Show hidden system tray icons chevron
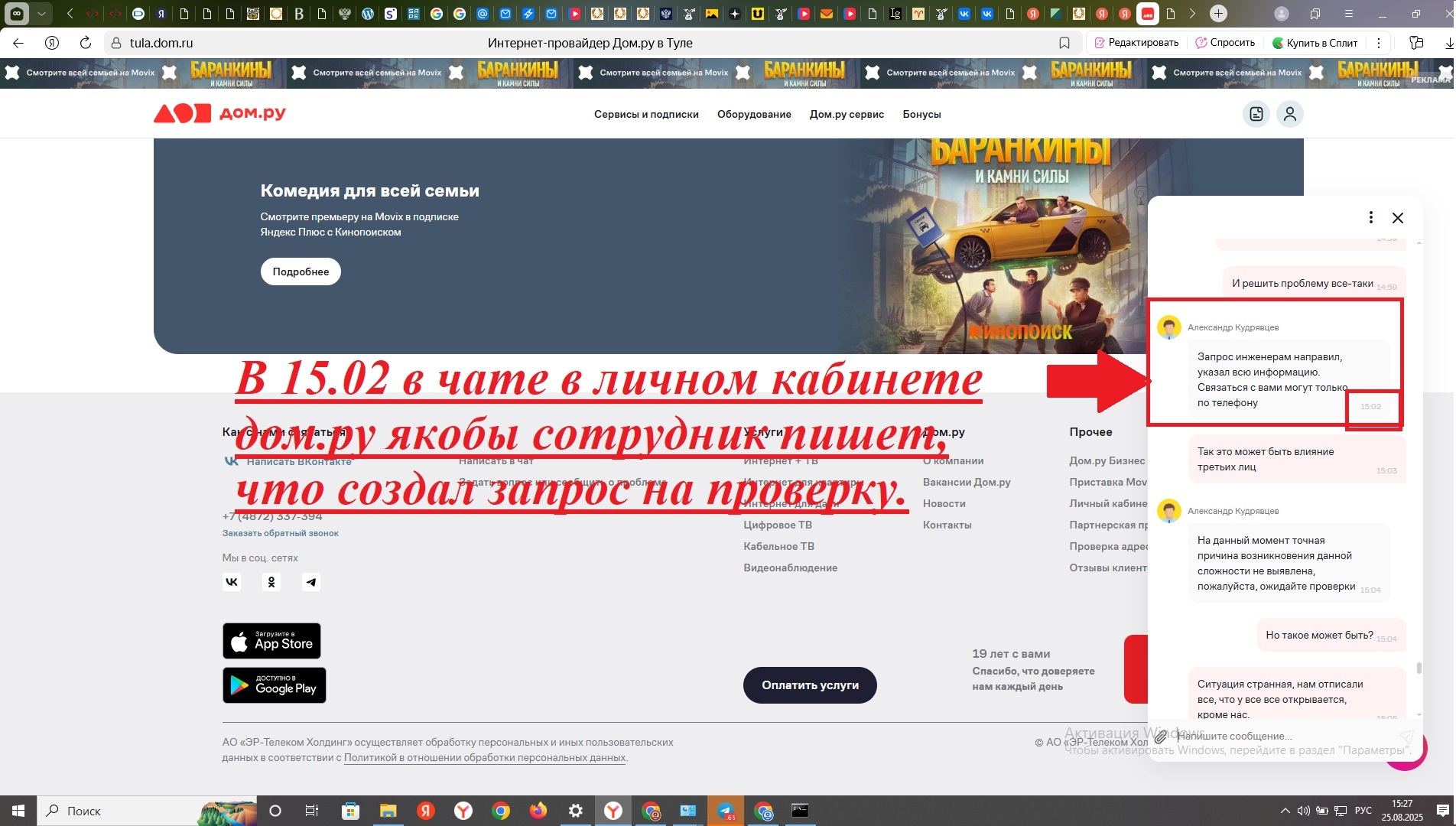Viewport: 1456px width, 826px height. [1284, 811]
